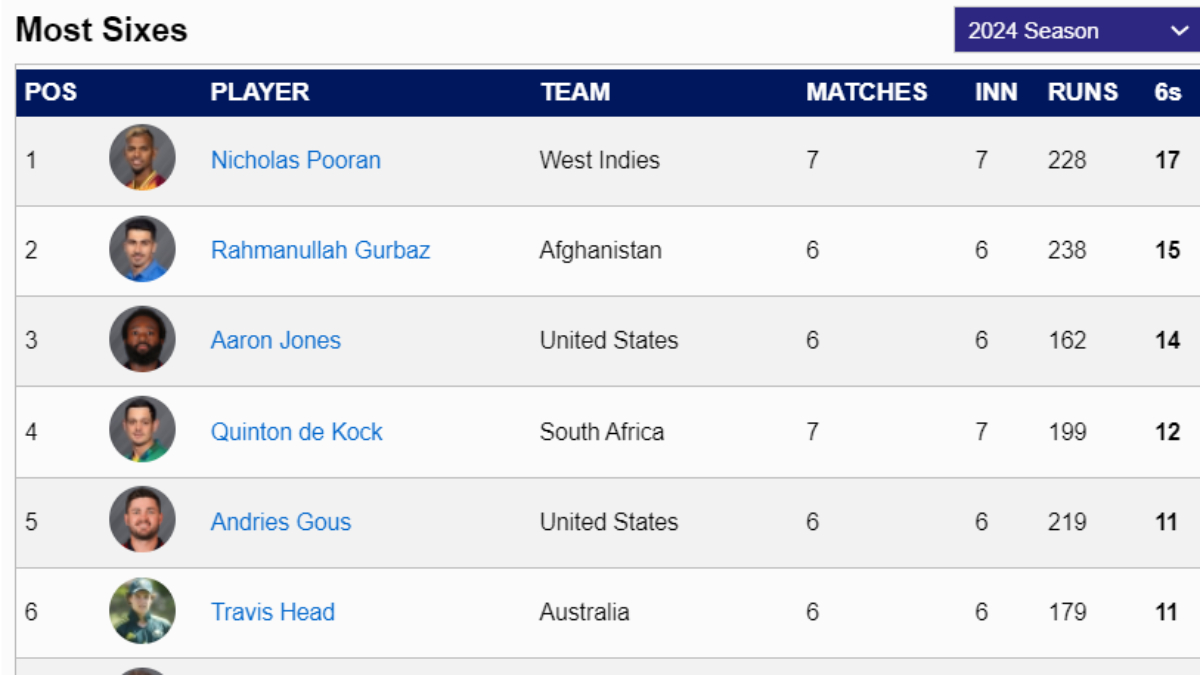Click Rahmanullah Gurbaz's avatar photo
Screen dimensions: 1200x675
142,249
